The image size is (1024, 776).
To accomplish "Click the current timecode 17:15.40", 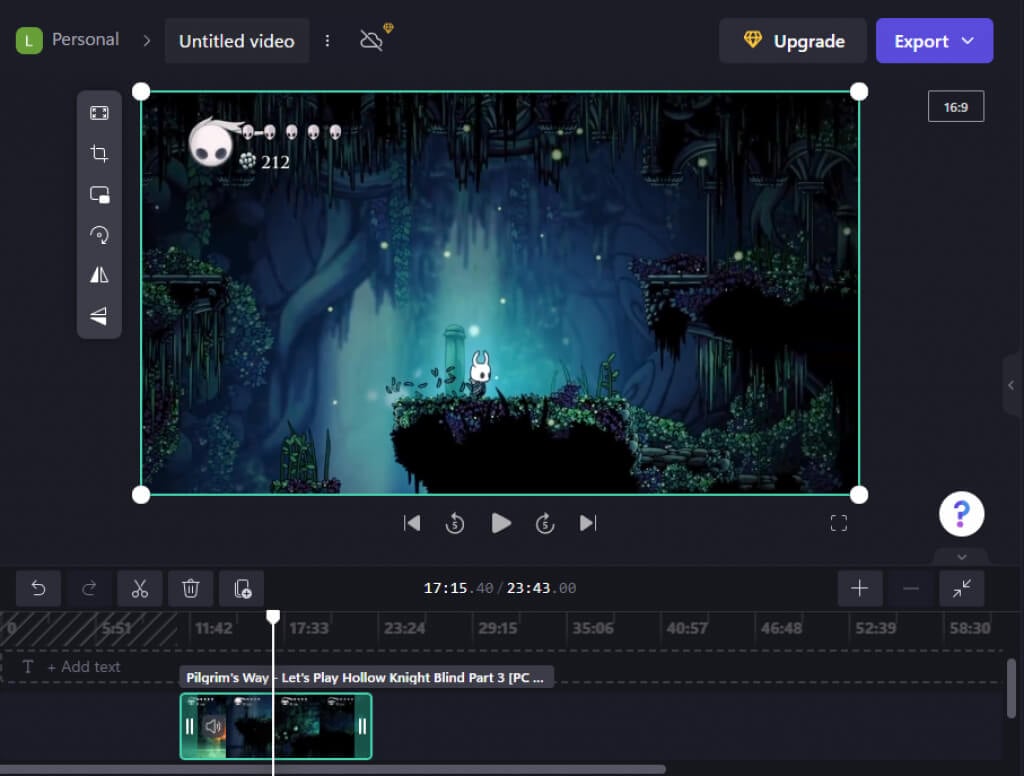I will [x=458, y=588].
